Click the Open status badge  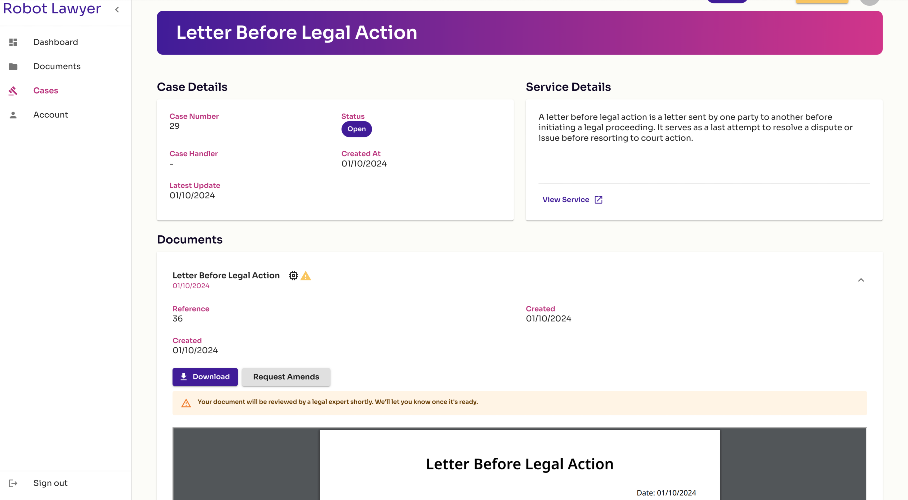click(357, 129)
